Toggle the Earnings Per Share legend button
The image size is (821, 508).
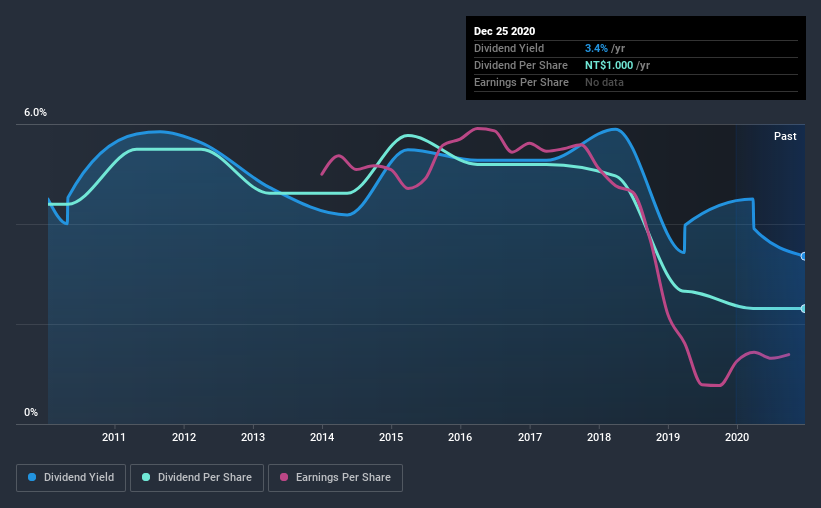pos(335,478)
